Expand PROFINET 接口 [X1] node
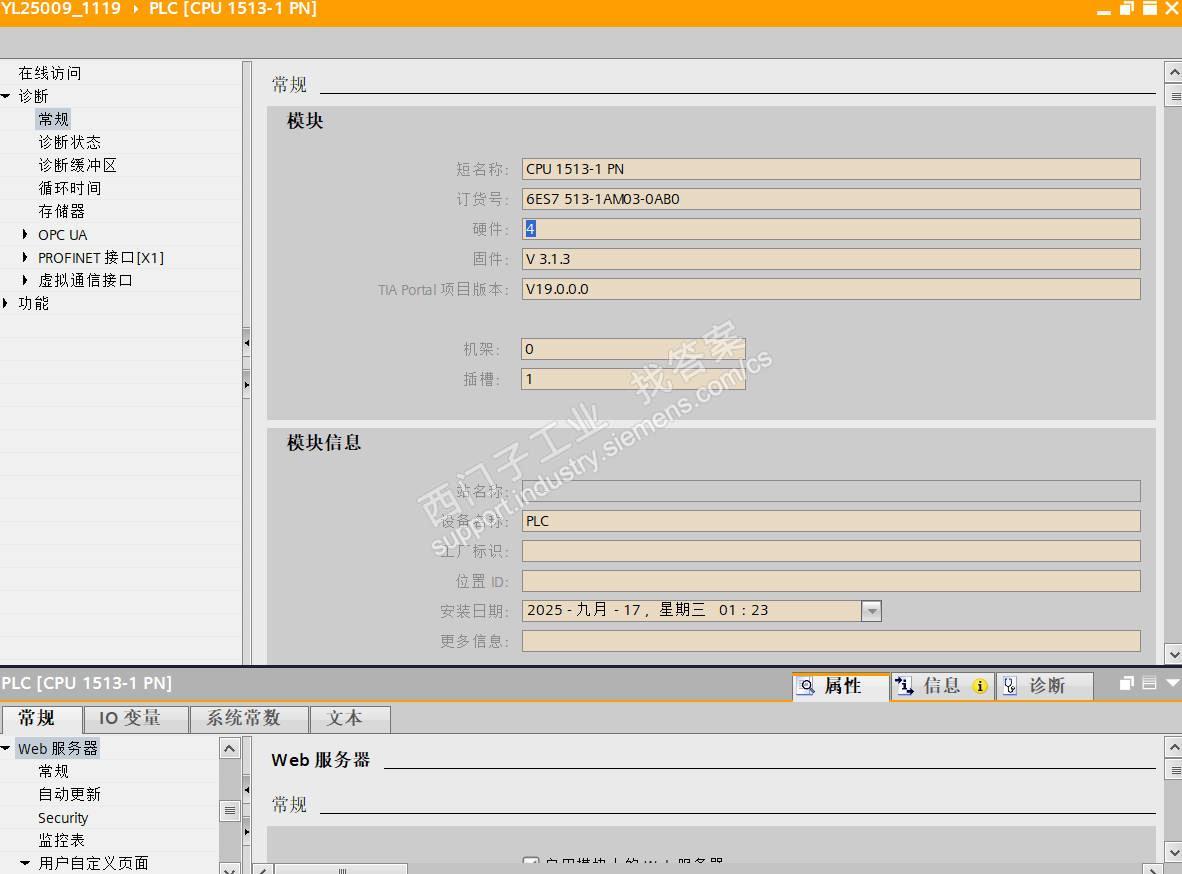Screen dimensions: 1182x874 [x=25, y=257]
